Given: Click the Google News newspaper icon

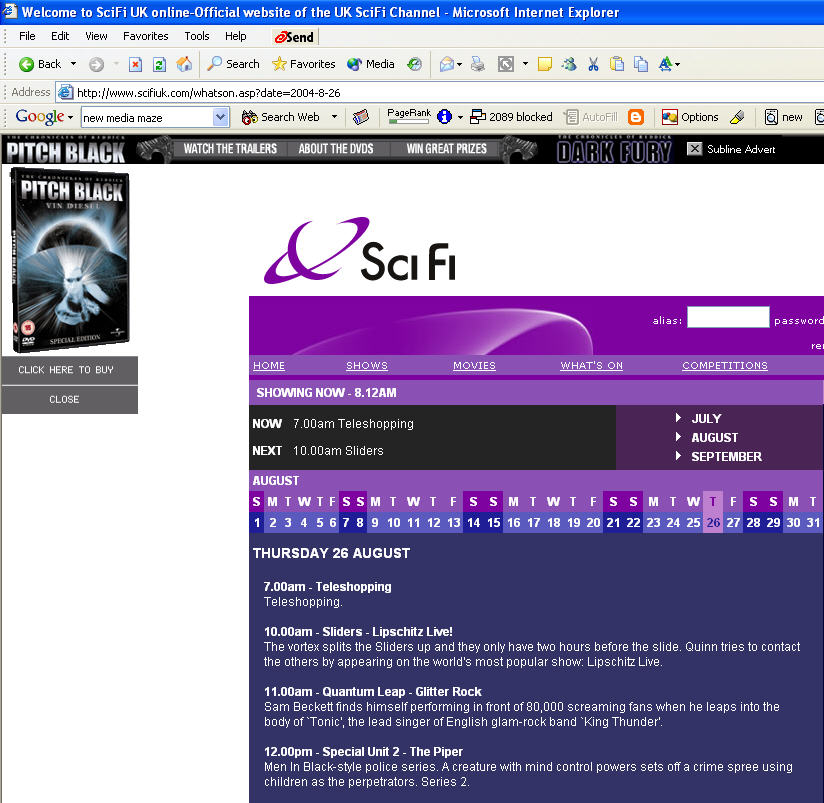Looking at the screenshot, I should click(x=360, y=117).
